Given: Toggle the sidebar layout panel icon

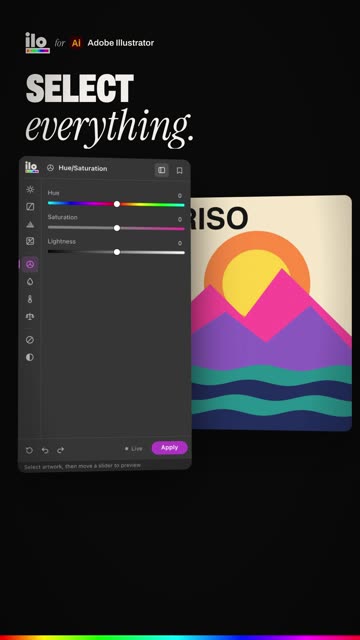Looking at the screenshot, I should 162,170.
